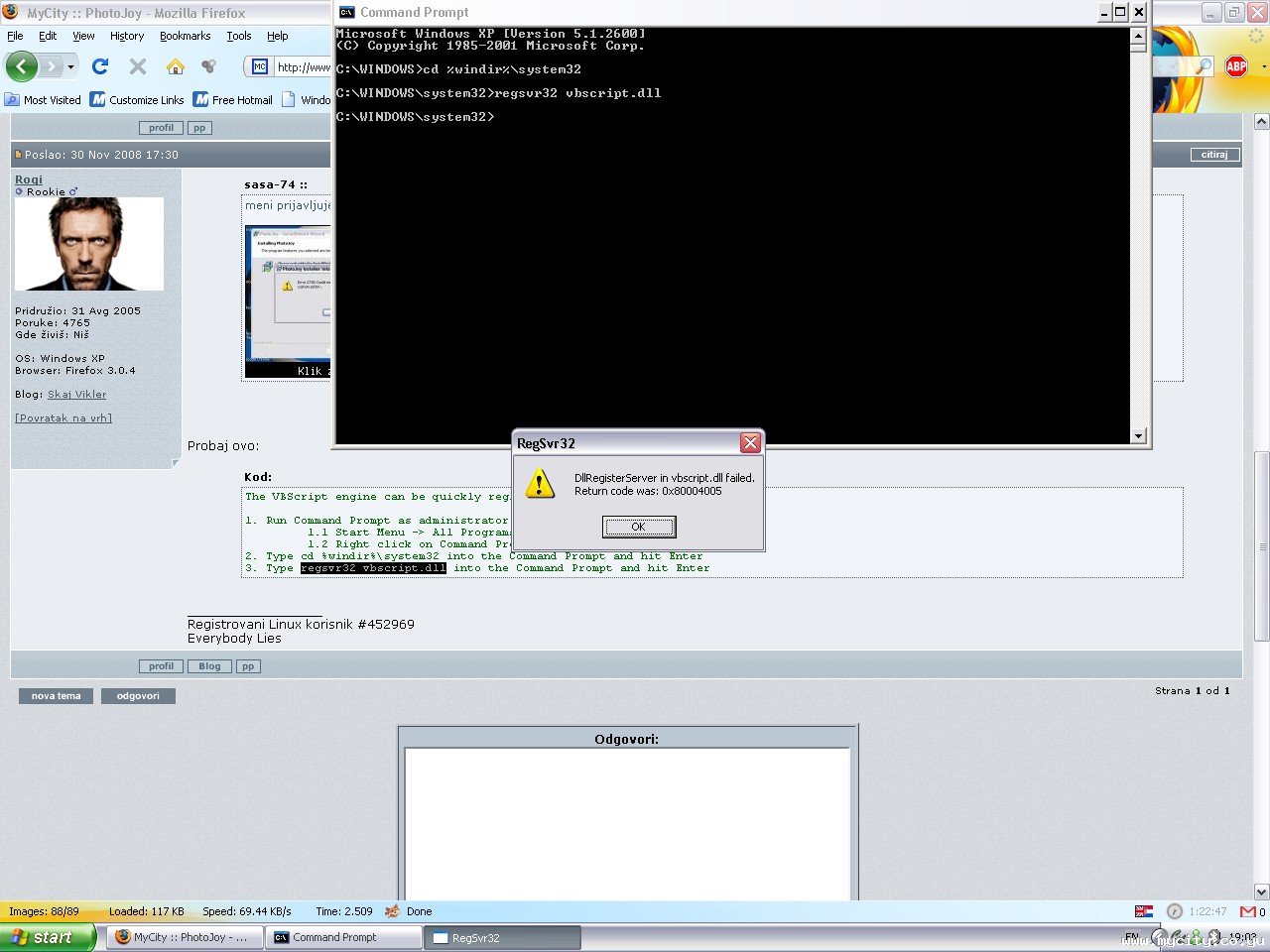This screenshot has width=1270, height=952.
Task: Click the Povratak na vrh link
Action: point(63,418)
